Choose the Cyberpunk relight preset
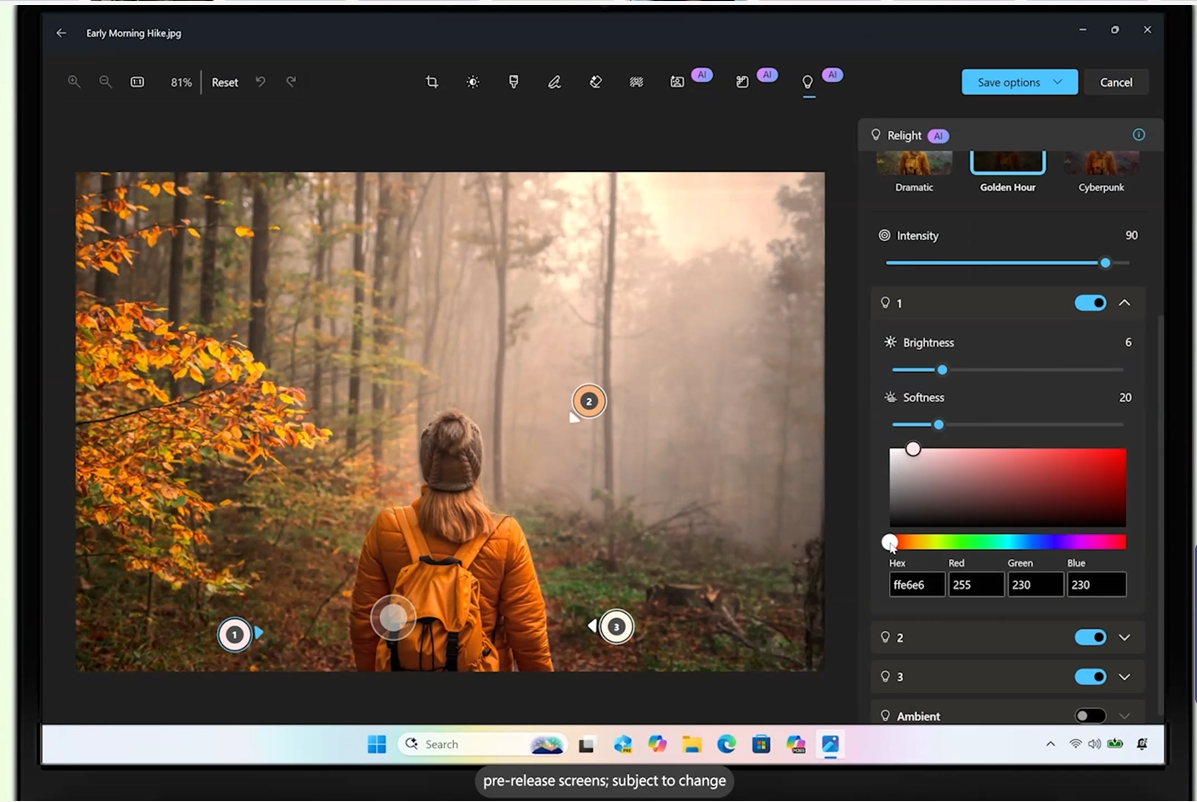The width and height of the screenshot is (1197, 802). tap(1101, 172)
